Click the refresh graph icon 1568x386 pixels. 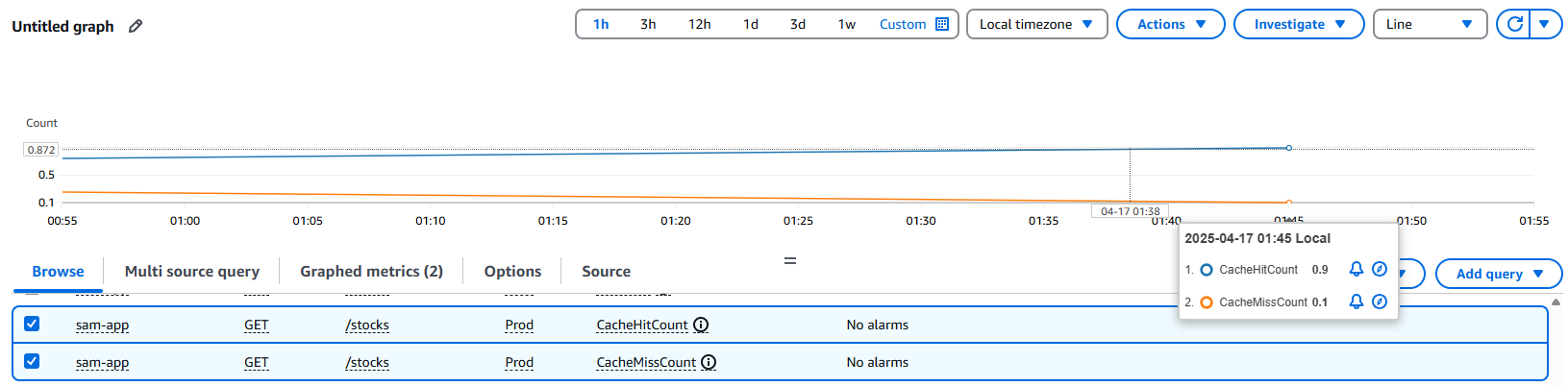1515,24
